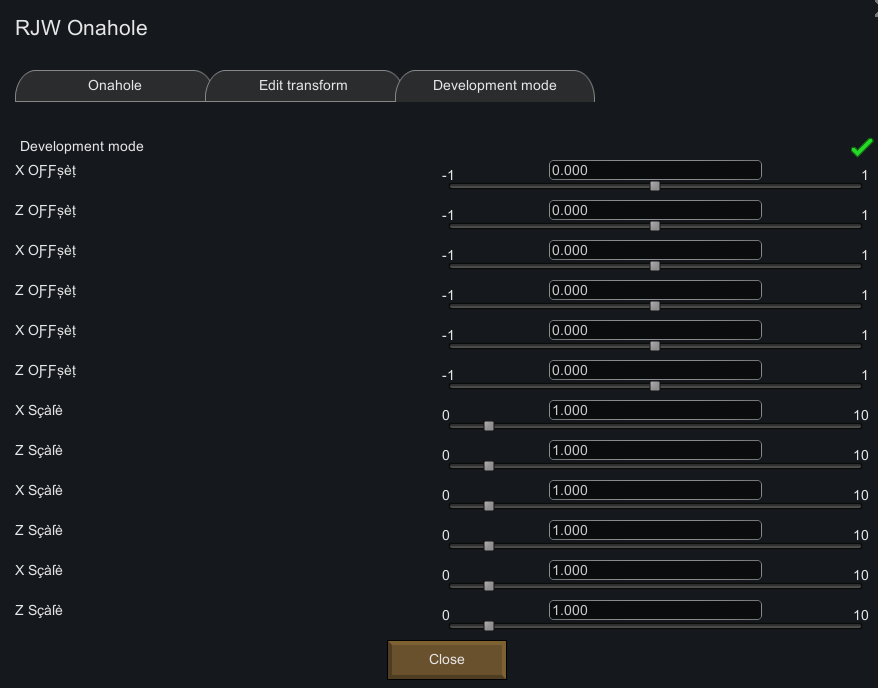
Task: Switch to the Onahole tab
Action: click(x=112, y=85)
